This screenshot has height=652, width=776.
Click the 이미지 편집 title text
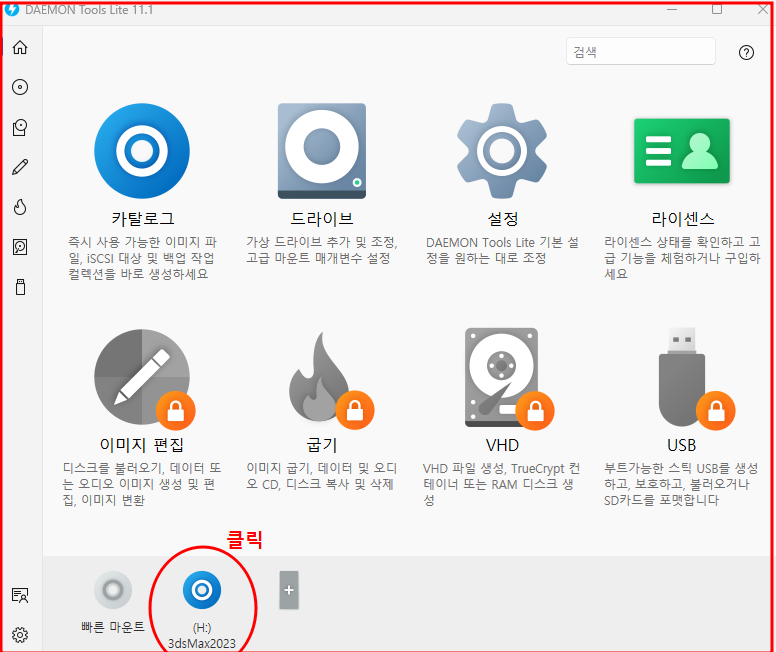click(x=142, y=445)
